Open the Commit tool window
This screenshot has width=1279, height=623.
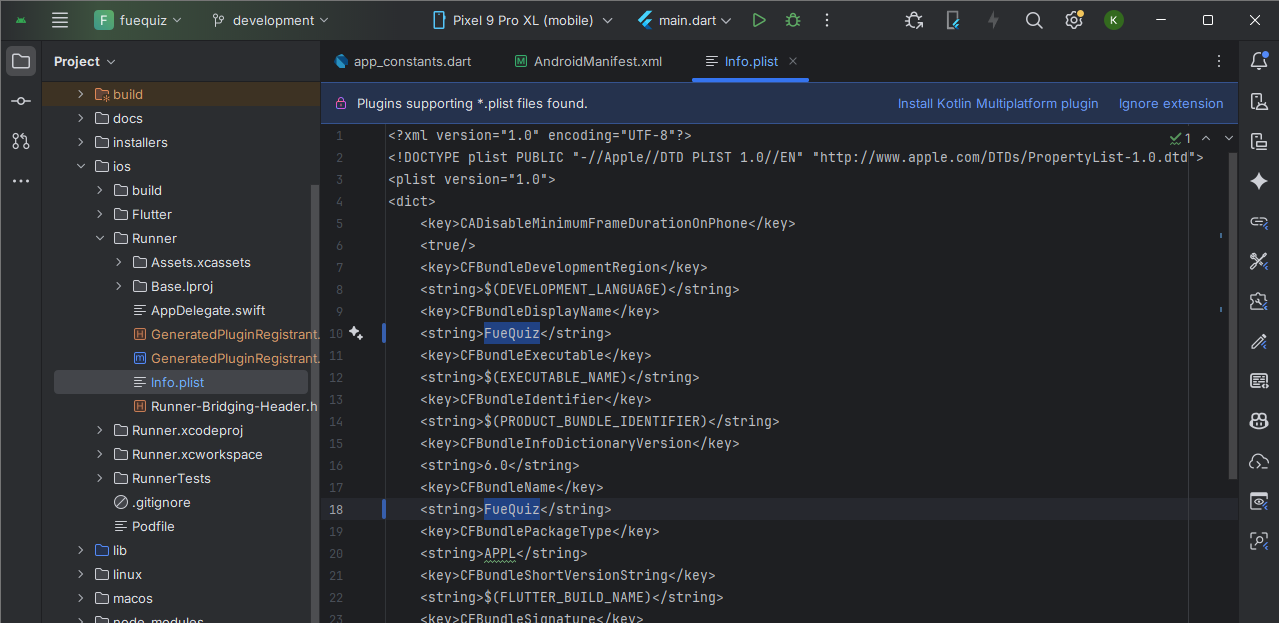coord(21,101)
